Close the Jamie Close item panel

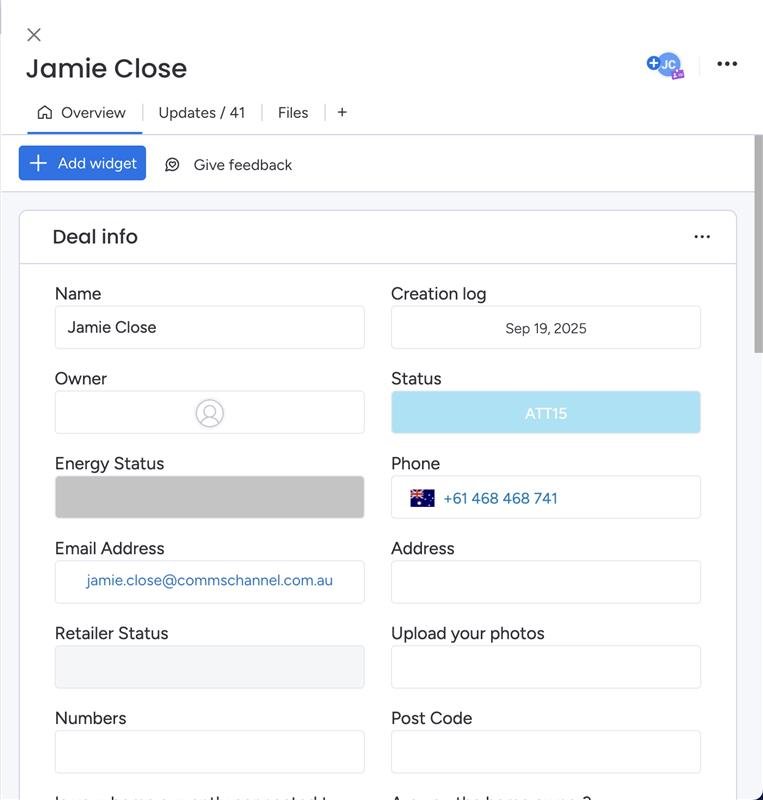click(x=34, y=35)
